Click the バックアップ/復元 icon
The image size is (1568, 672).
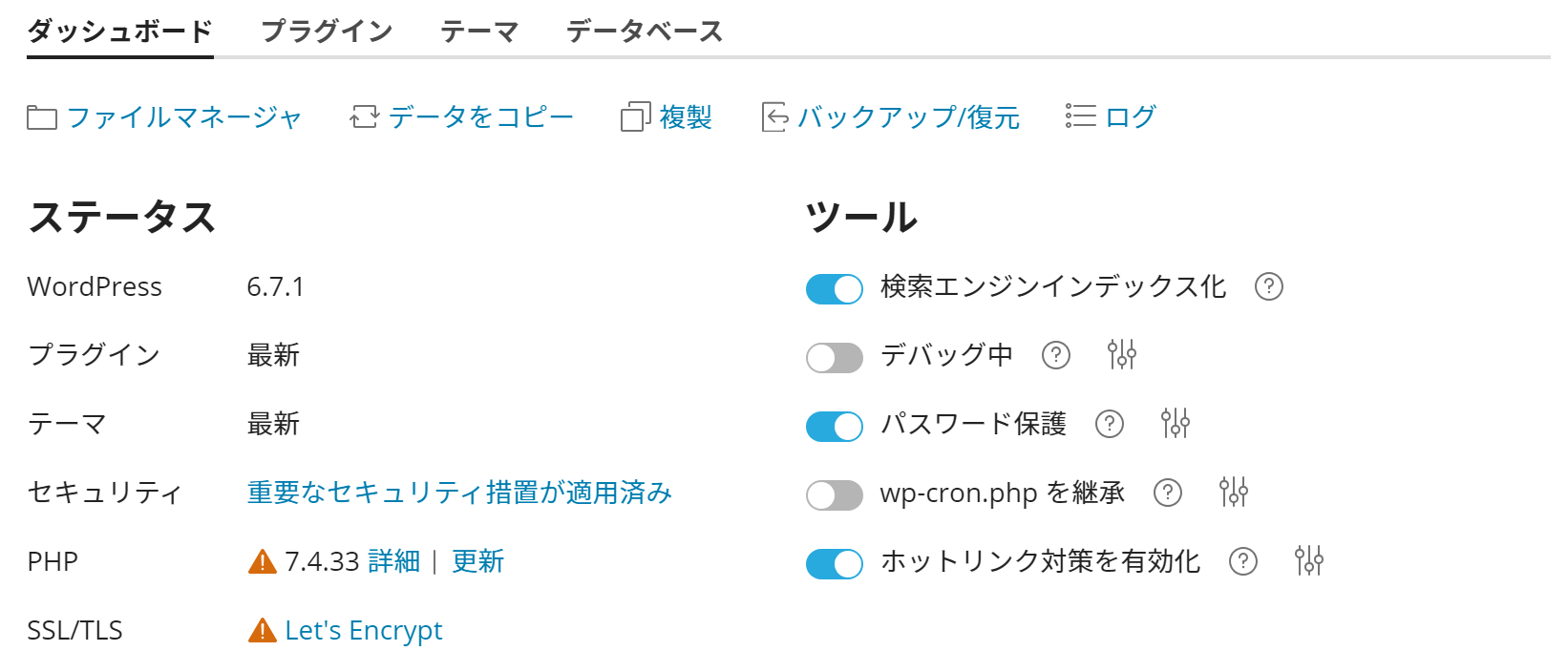point(774,117)
